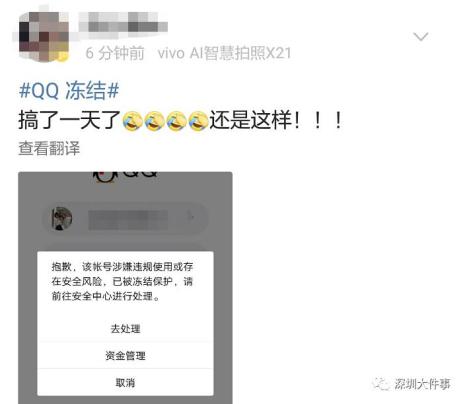
Task: Click the blurred QQ account number field
Action: pyautogui.click(x=128, y=220)
